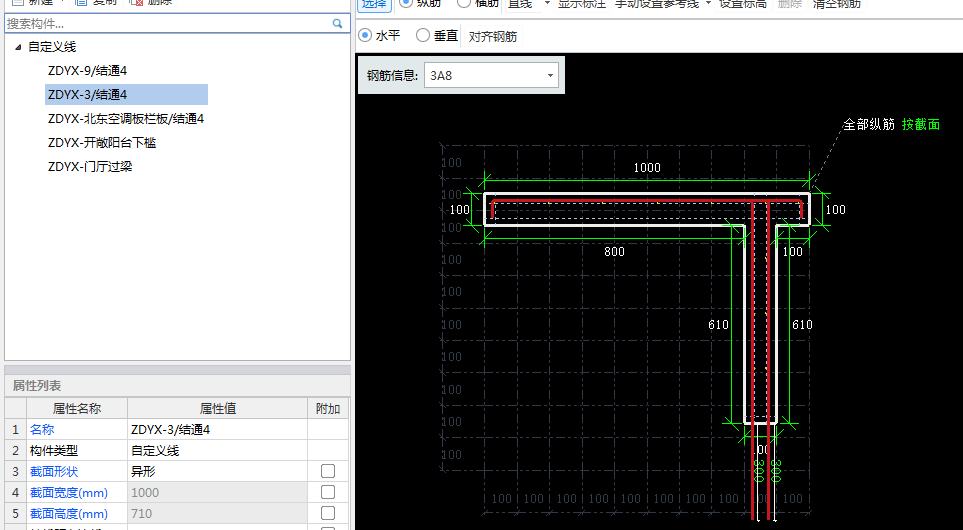Click the 附加 column header
This screenshot has height=530, width=963.
328,408
